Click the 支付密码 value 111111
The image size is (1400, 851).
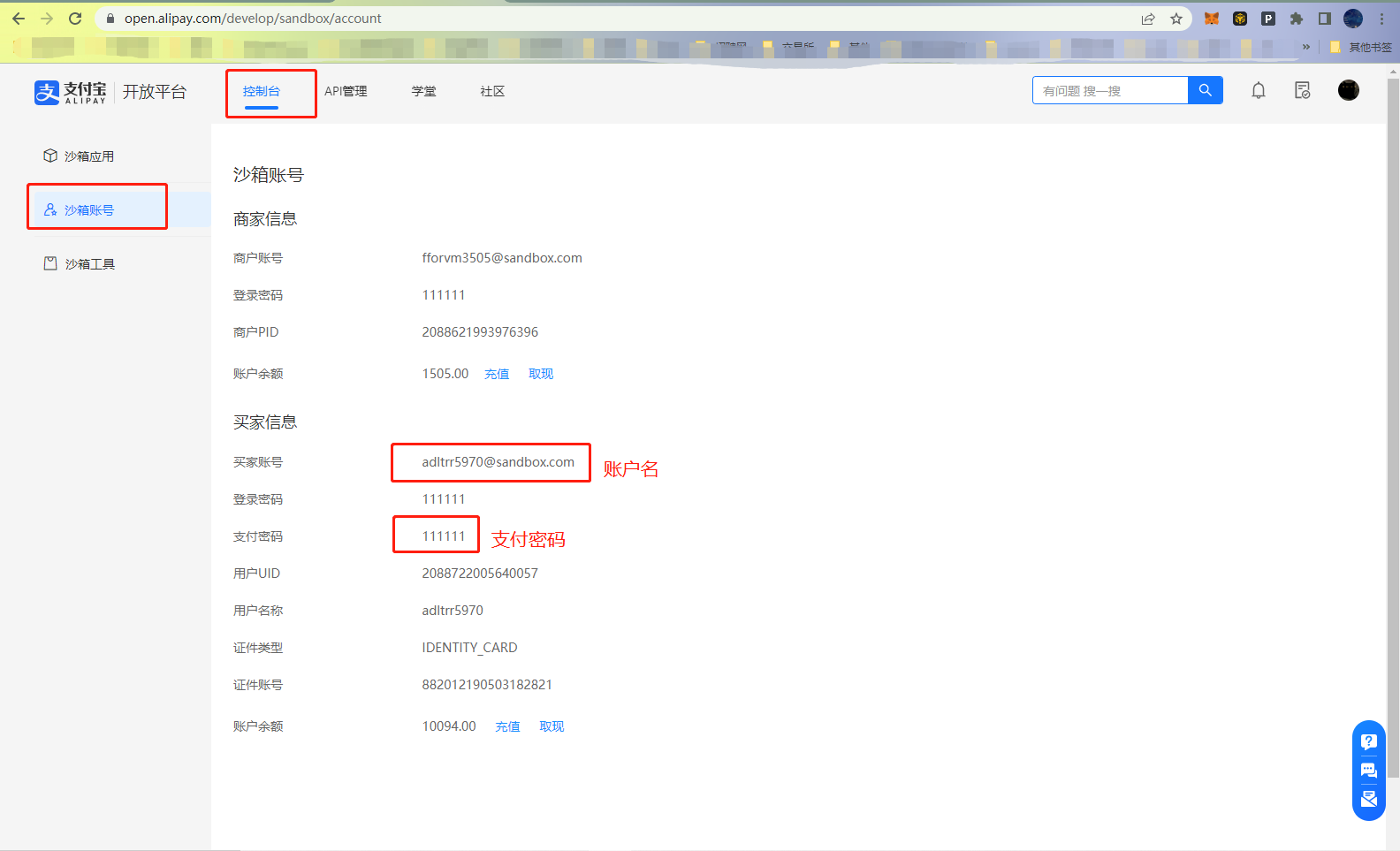[x=444, y=536]
